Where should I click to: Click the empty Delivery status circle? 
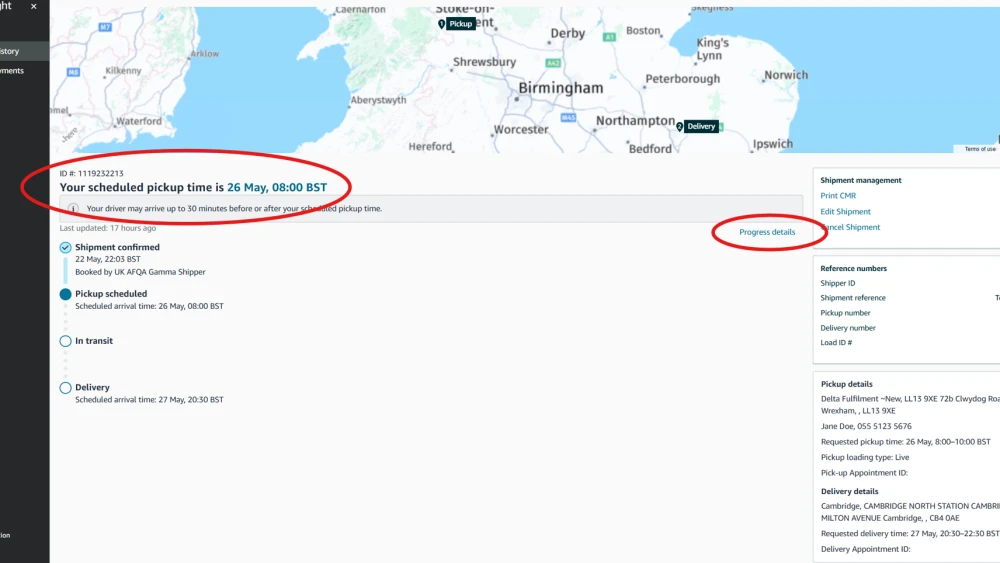[x=65, y=388]
